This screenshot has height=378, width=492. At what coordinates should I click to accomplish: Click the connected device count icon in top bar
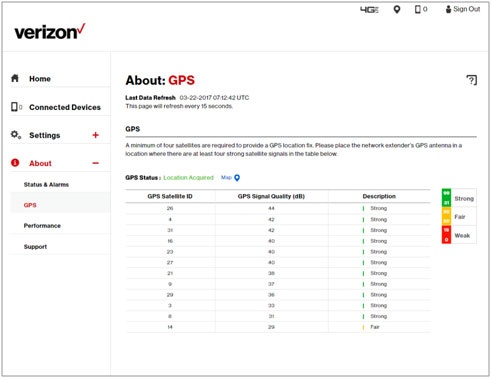coord(421,9)
